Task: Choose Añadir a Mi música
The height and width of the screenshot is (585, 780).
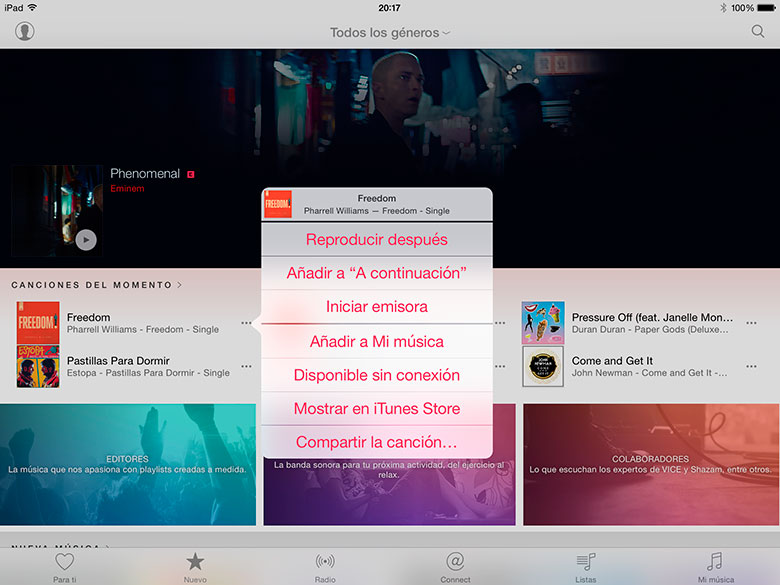Action: (x=377, y=341)
